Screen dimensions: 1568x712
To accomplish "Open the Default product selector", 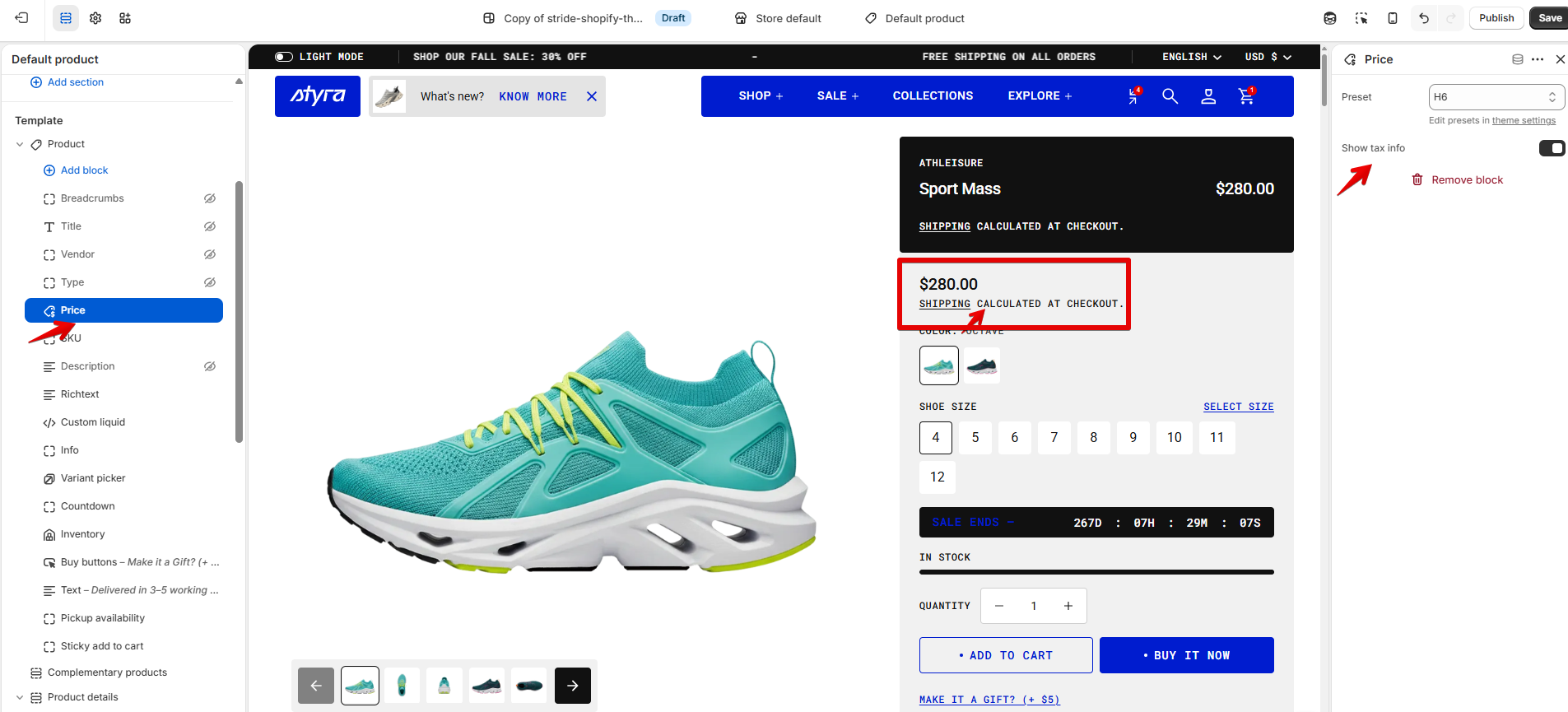I will point(914,18).
